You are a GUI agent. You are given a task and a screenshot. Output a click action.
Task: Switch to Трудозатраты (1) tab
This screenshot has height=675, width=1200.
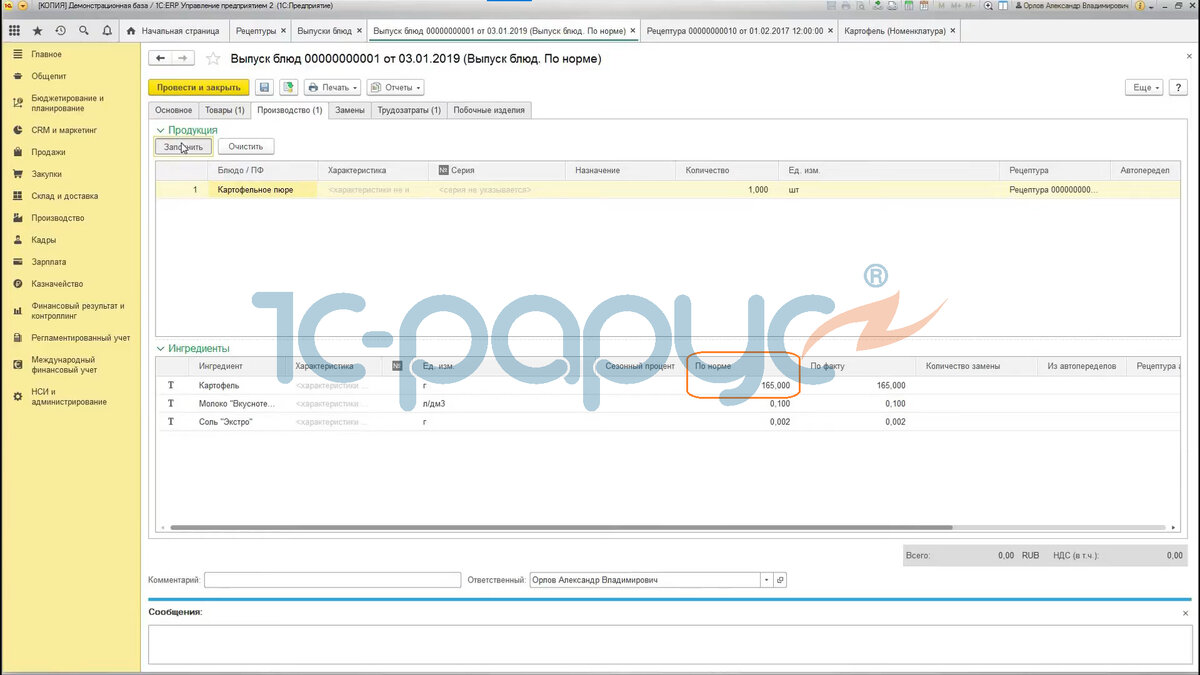coord(409,110)
